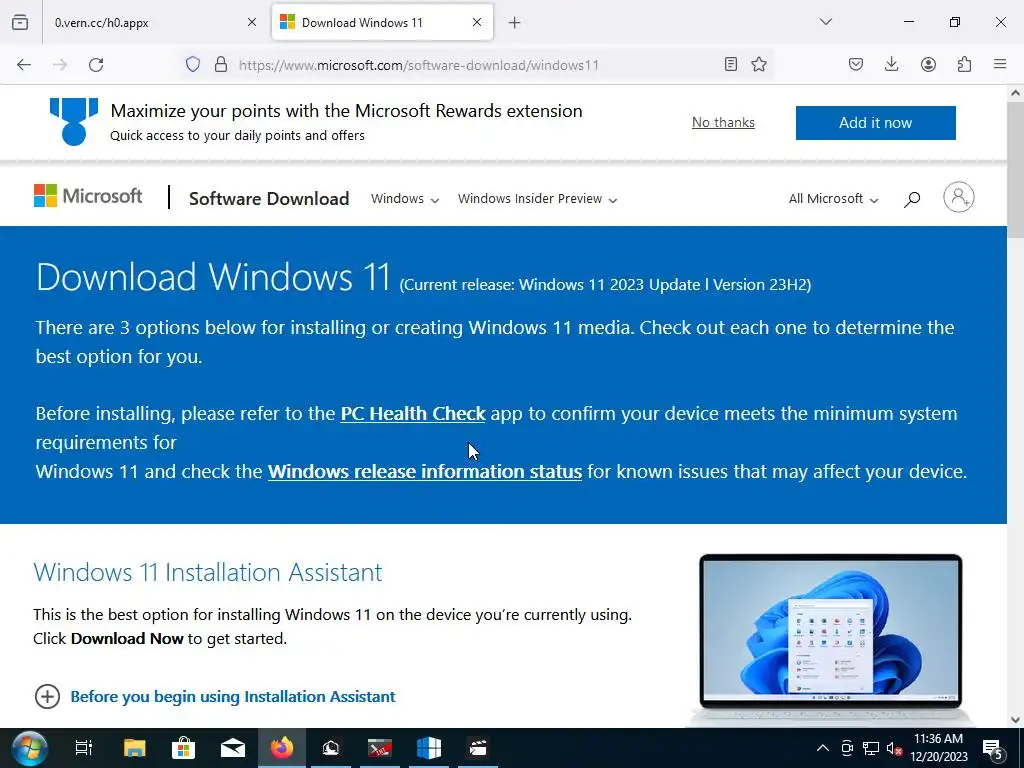Close the Download Windows 11 tab

pos(477,22)
